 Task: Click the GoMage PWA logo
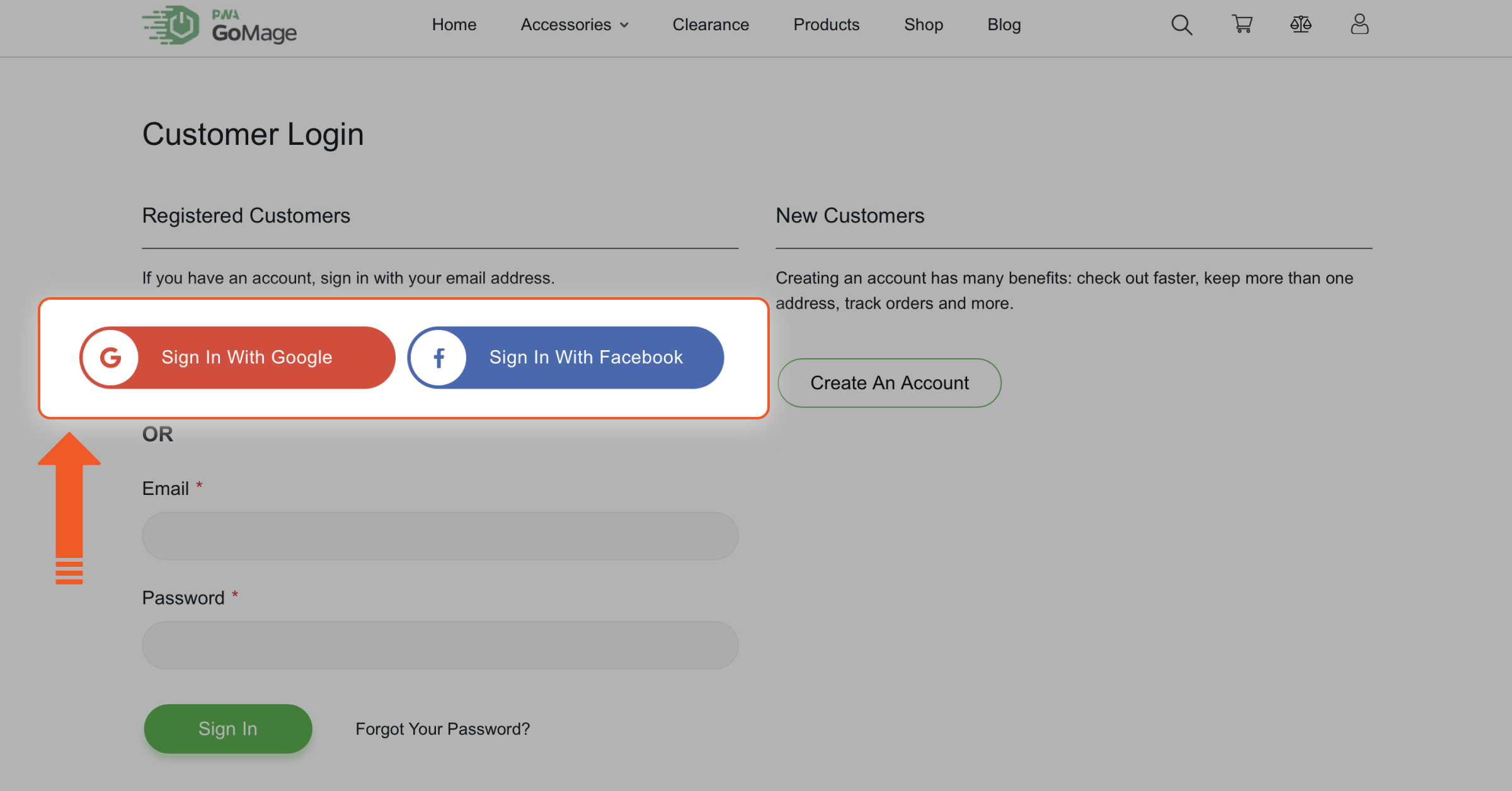(x=219, y=25)
